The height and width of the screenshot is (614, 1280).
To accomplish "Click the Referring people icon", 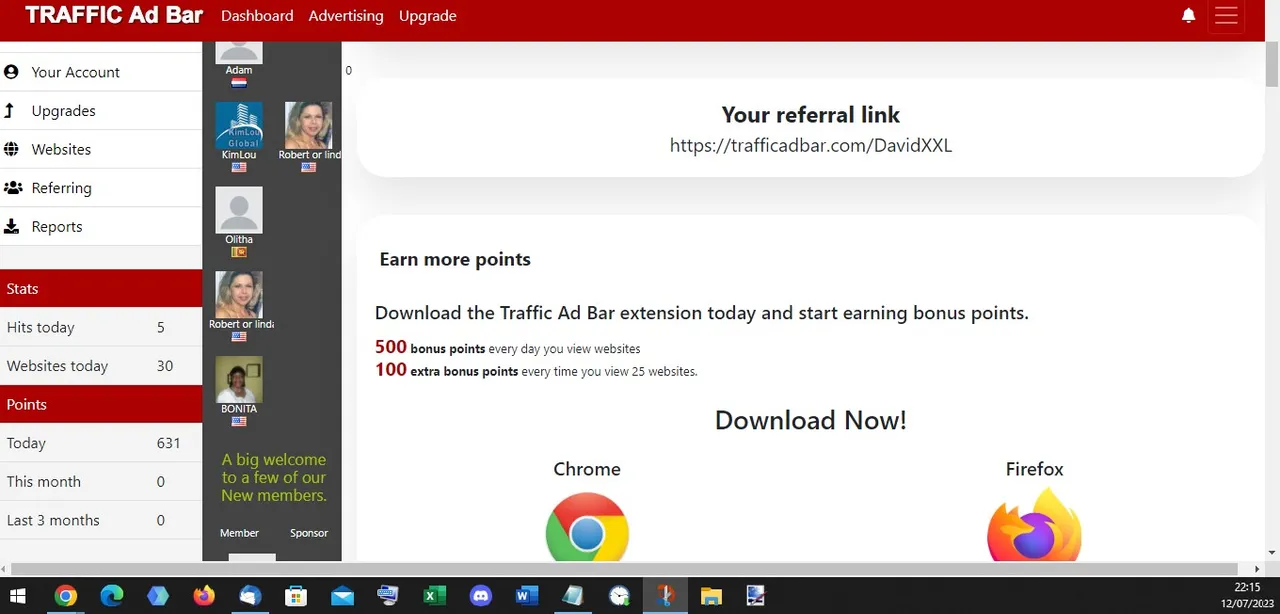I will [x=13, y=188].
